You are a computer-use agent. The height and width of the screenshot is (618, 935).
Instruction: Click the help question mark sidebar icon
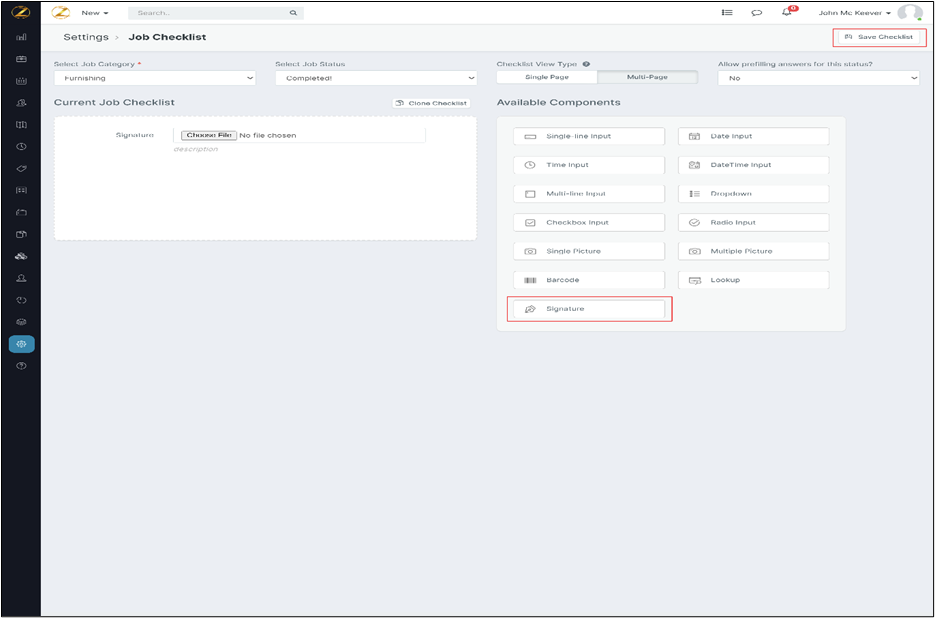21,366
